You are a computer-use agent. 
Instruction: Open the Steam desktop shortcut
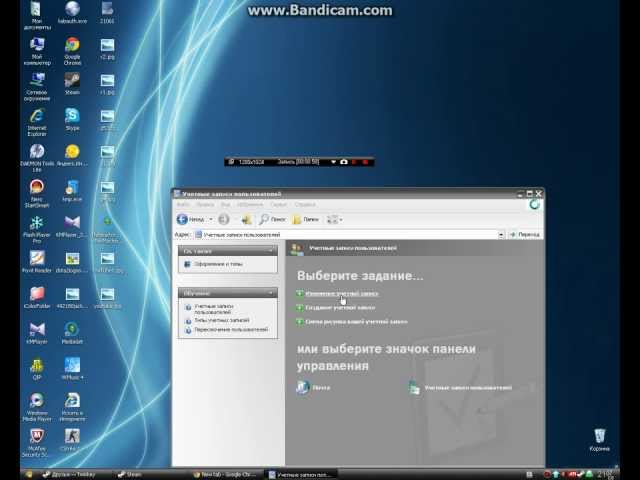coord(72,84)
